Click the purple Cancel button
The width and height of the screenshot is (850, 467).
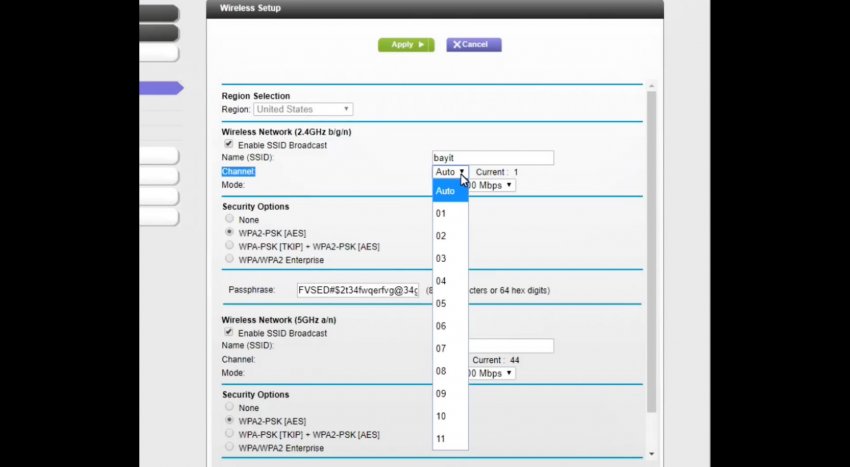(x=474, y=45)
